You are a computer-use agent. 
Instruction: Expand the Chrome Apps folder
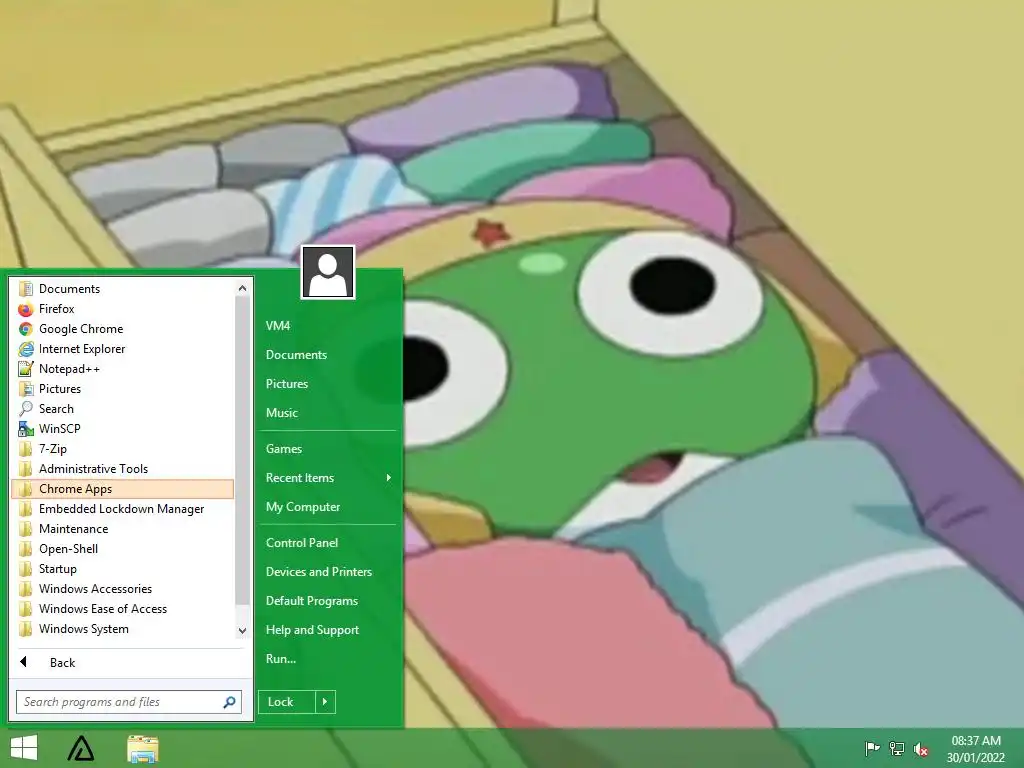click(123, 489)
